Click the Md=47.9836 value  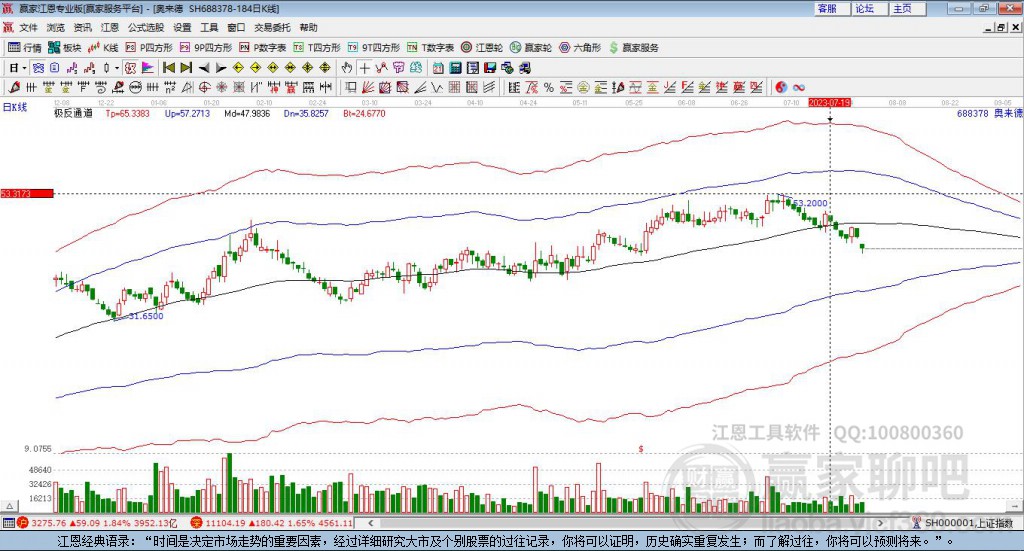pyautogui.click(x=247, y=113)
